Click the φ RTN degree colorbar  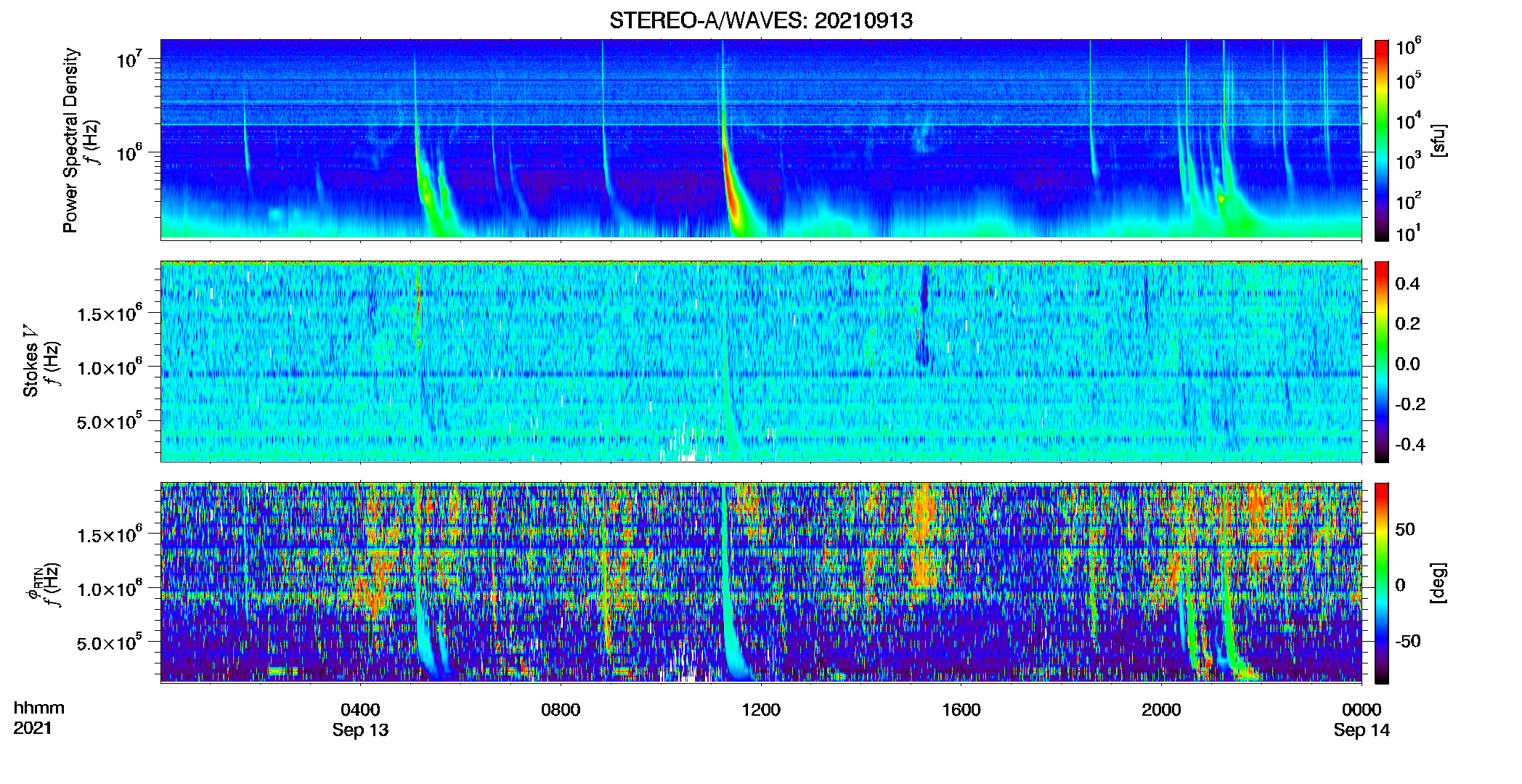coord(1382,583)
